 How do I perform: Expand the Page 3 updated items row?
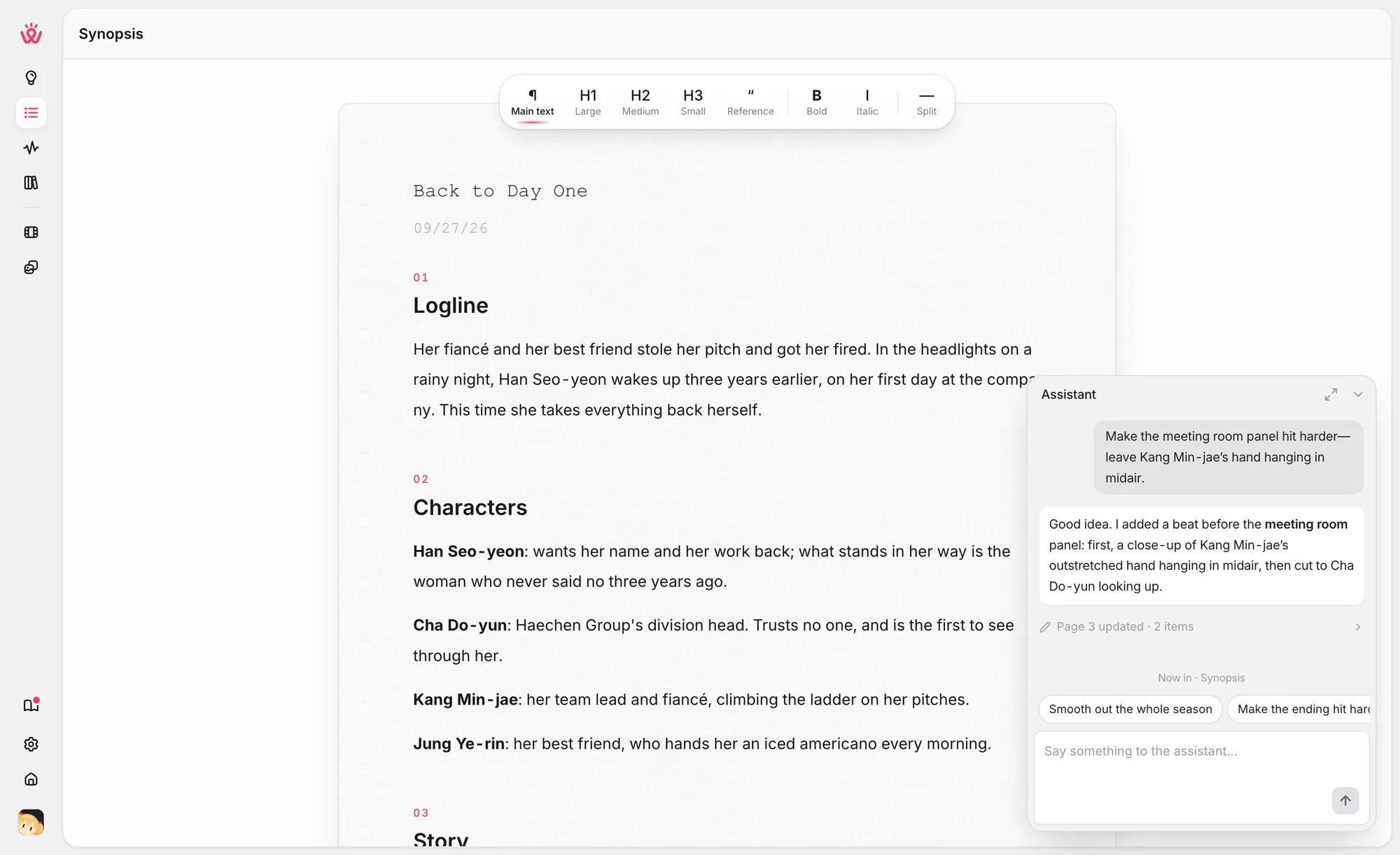[x=1201, y=627]
